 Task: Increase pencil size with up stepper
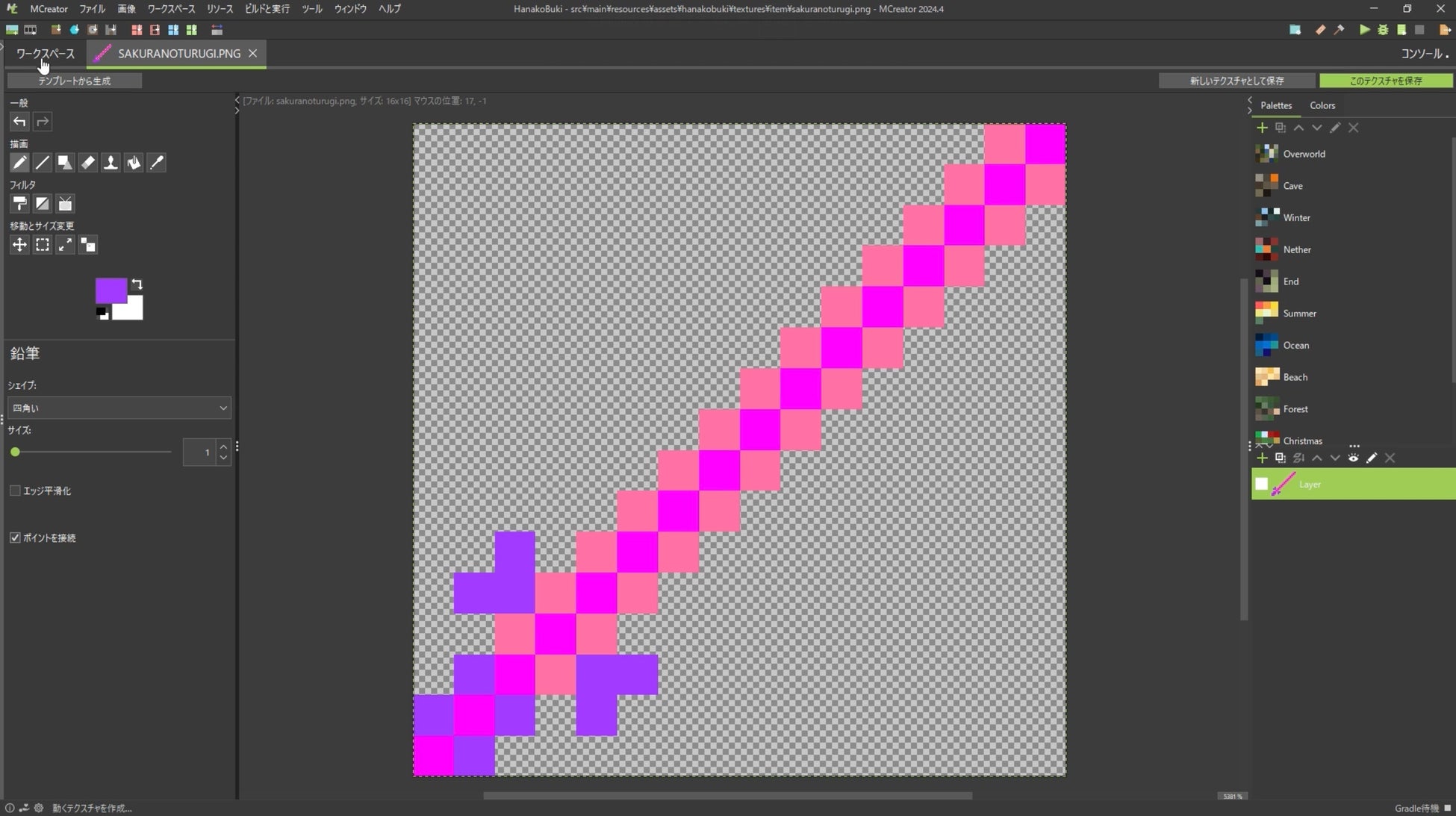coord(223,446)
